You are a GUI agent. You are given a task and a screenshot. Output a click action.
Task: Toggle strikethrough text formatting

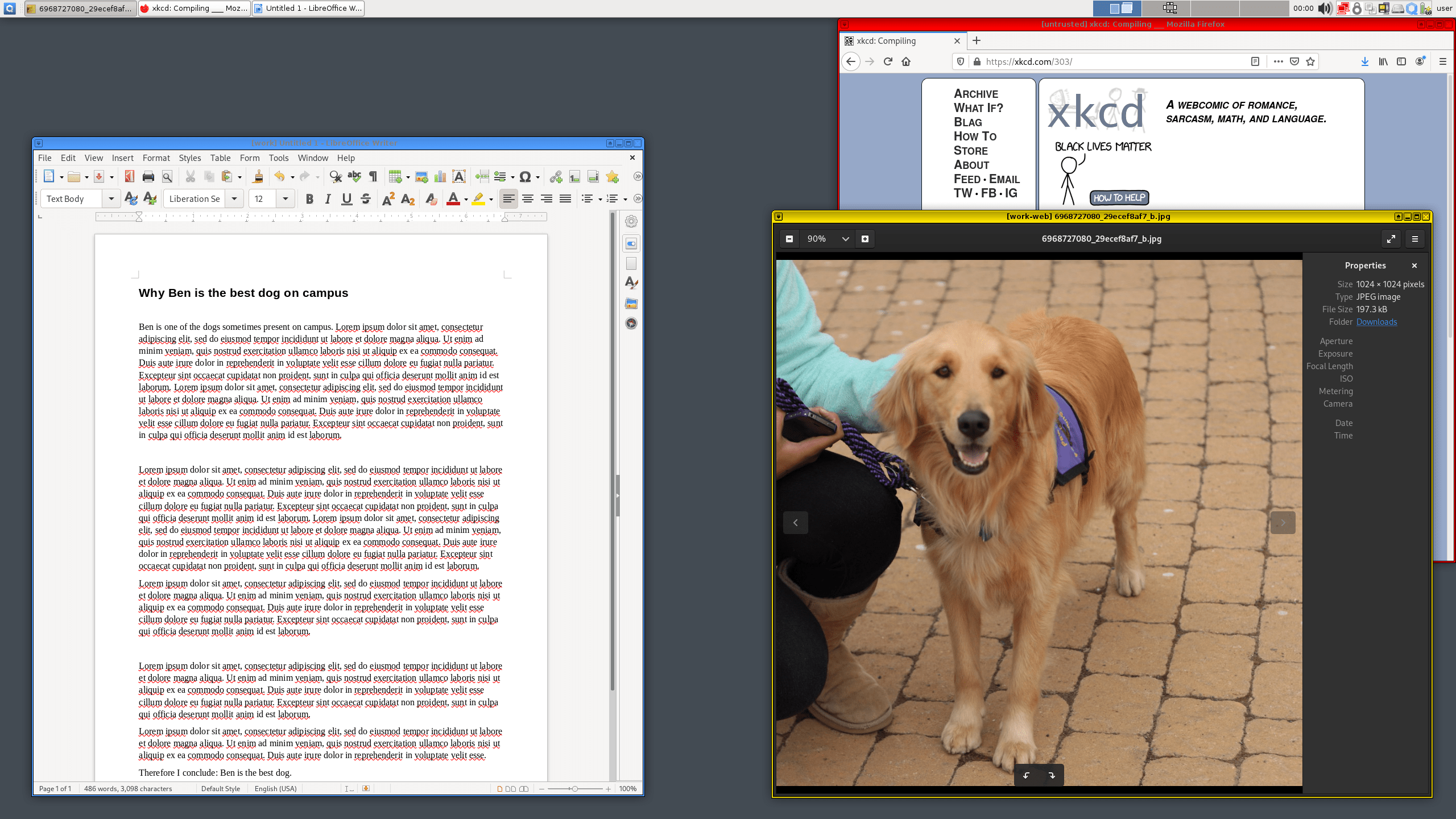coord(366,198)
